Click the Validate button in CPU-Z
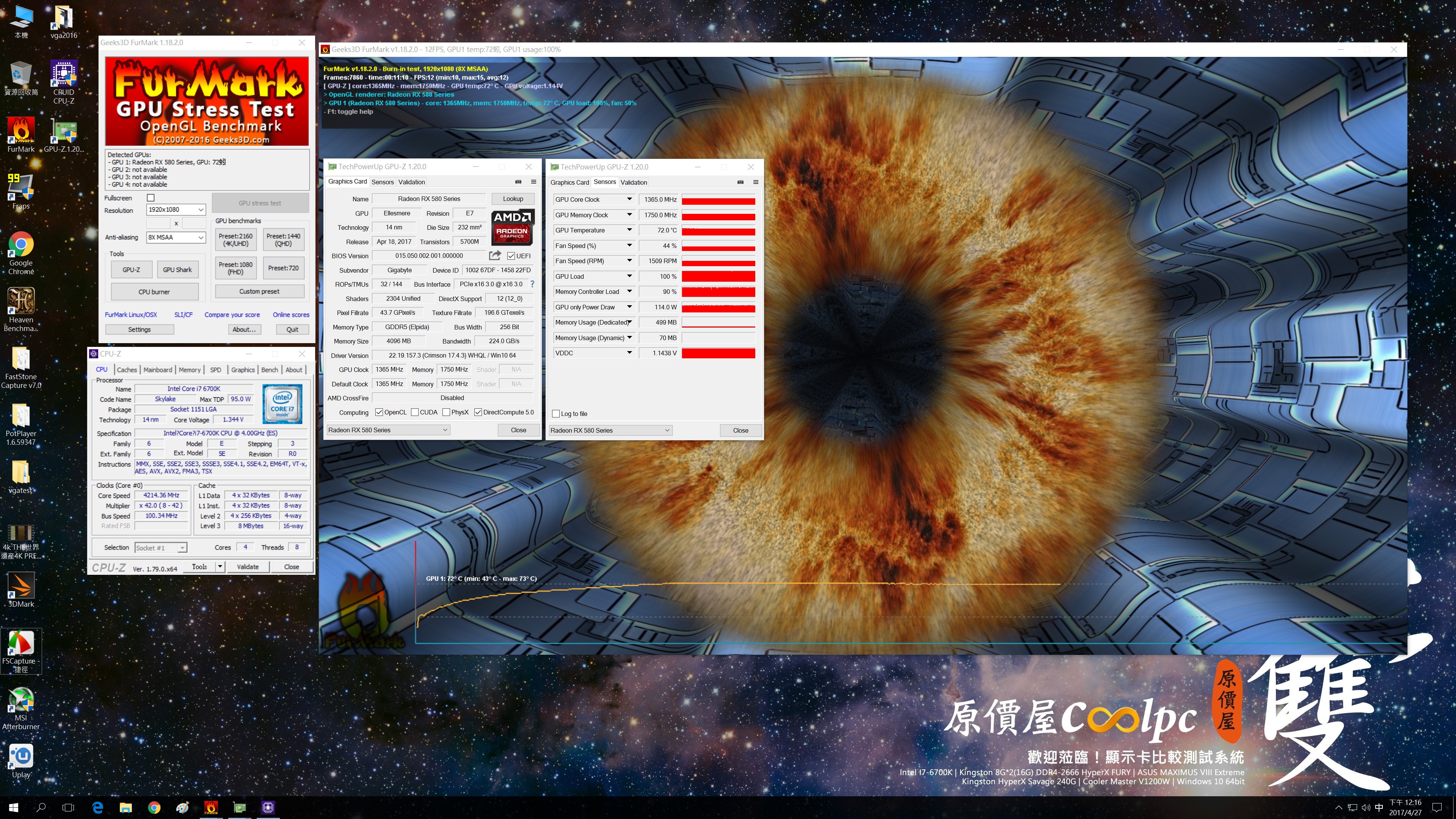Viewport: 1456px width, 819px height. pos(248,566)
